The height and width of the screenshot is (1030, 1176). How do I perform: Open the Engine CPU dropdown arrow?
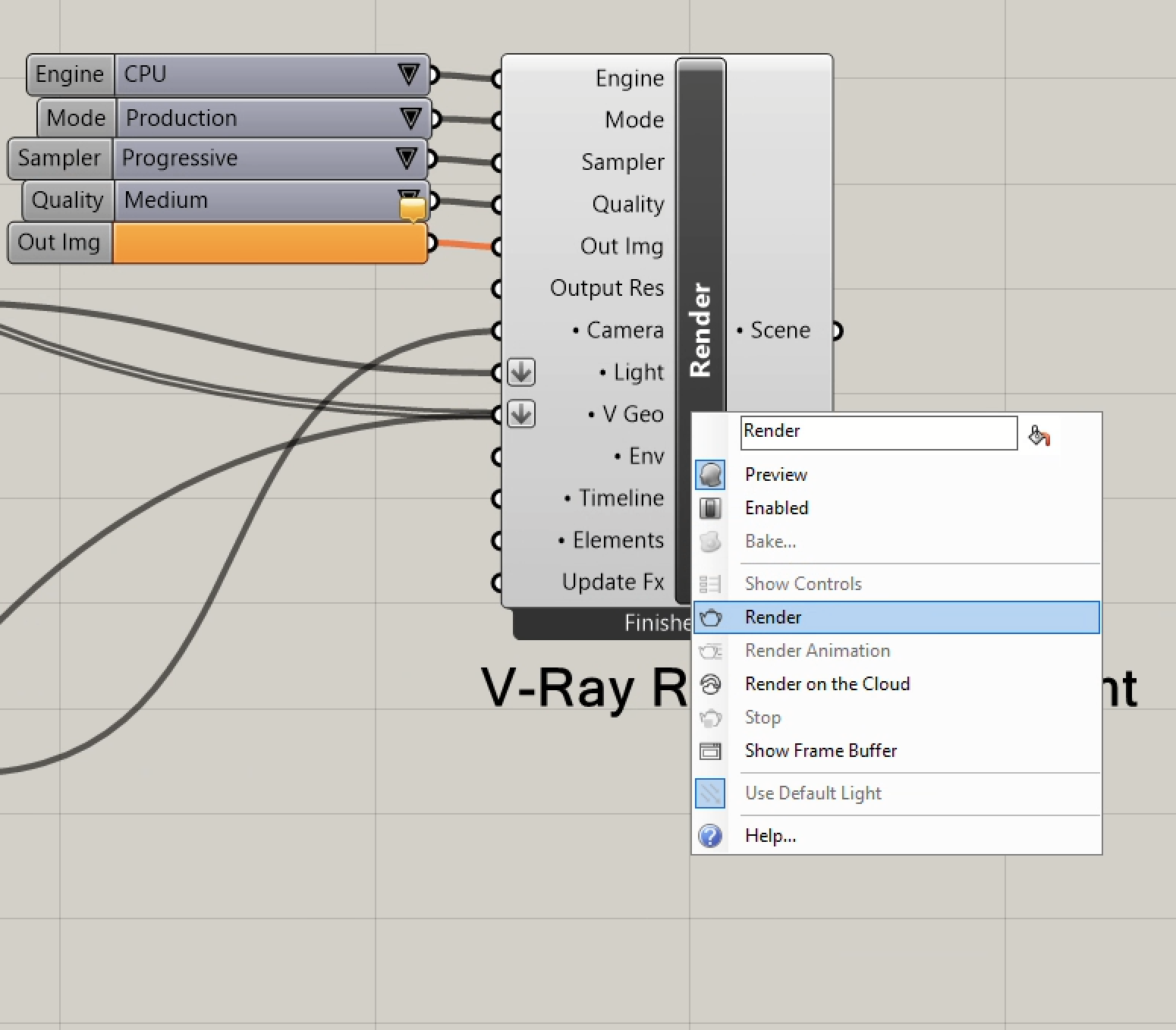408,74
